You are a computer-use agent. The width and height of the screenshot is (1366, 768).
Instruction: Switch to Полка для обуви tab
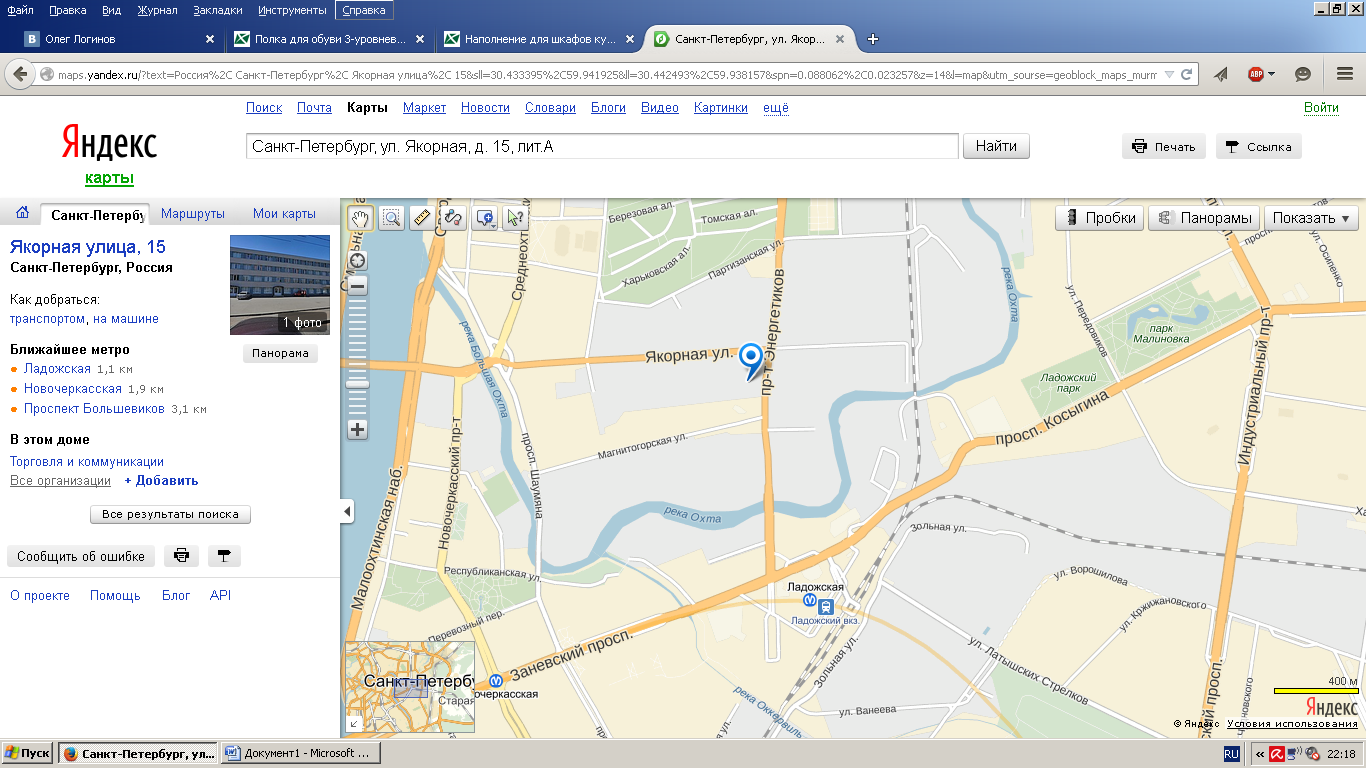coord(328,39)
